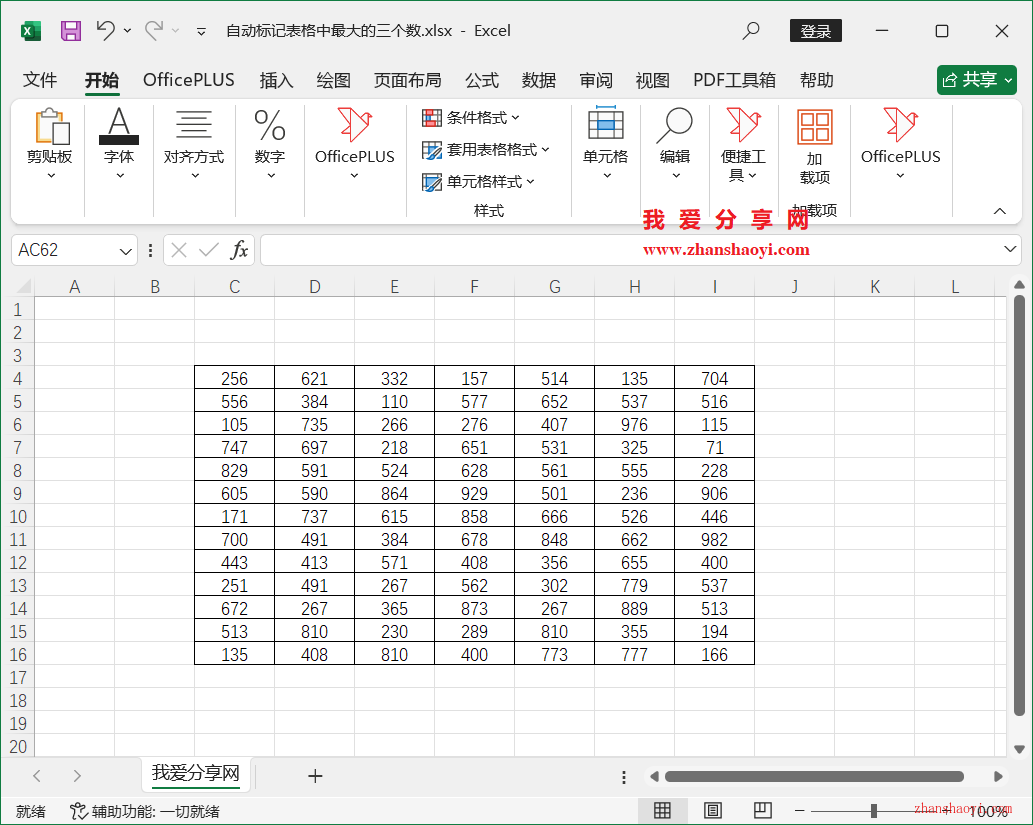
Task: Switch to the OfficePLUS ribbon tab
Action: 188,80
